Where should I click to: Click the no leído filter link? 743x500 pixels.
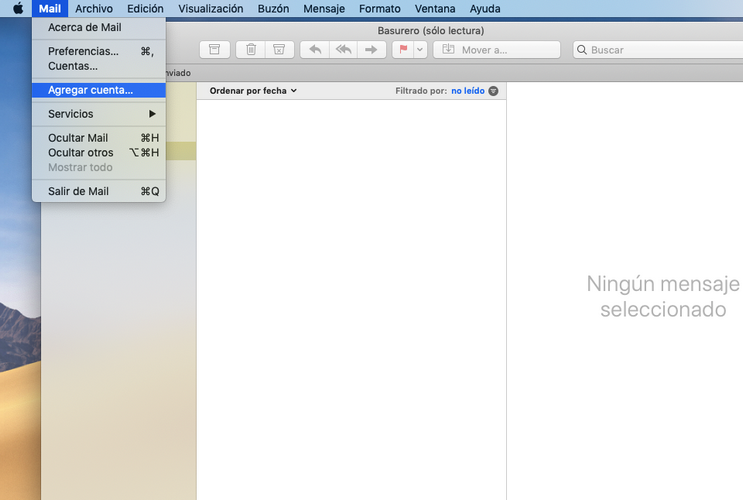click(x=468, y=91)
